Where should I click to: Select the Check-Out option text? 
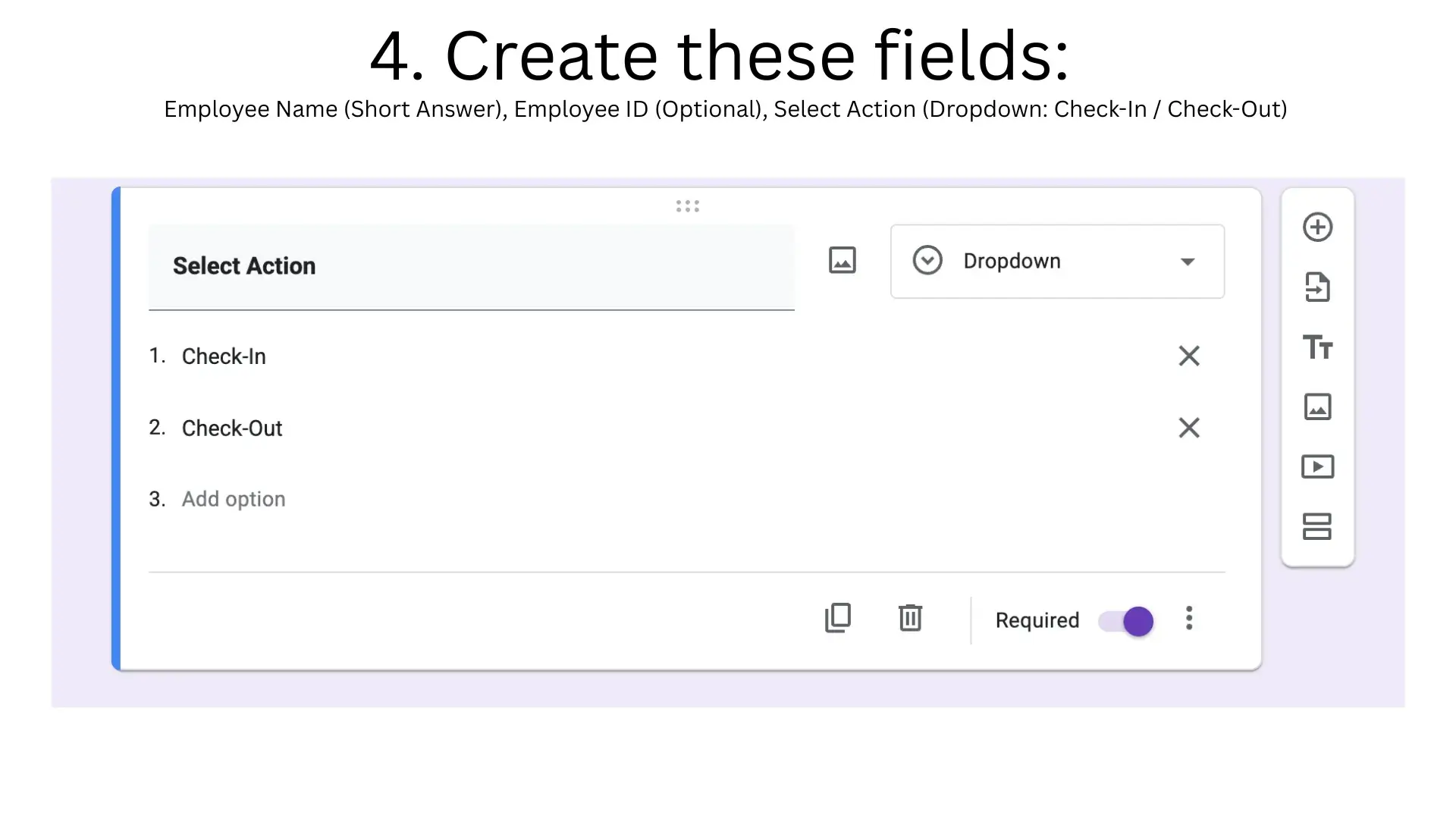232,428
